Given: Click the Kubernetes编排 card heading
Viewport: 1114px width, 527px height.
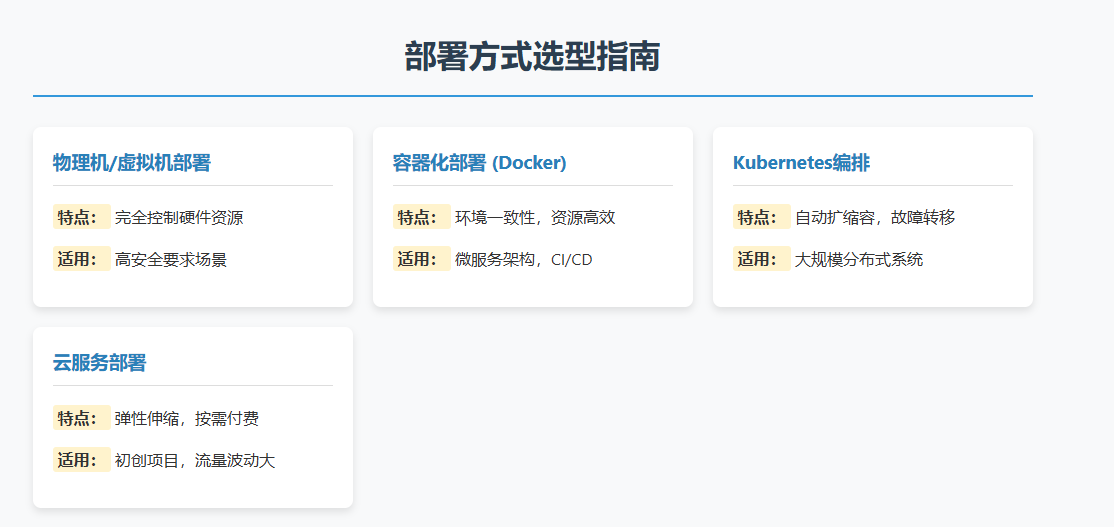Looking at the screenshot, I should pos(801,163).
